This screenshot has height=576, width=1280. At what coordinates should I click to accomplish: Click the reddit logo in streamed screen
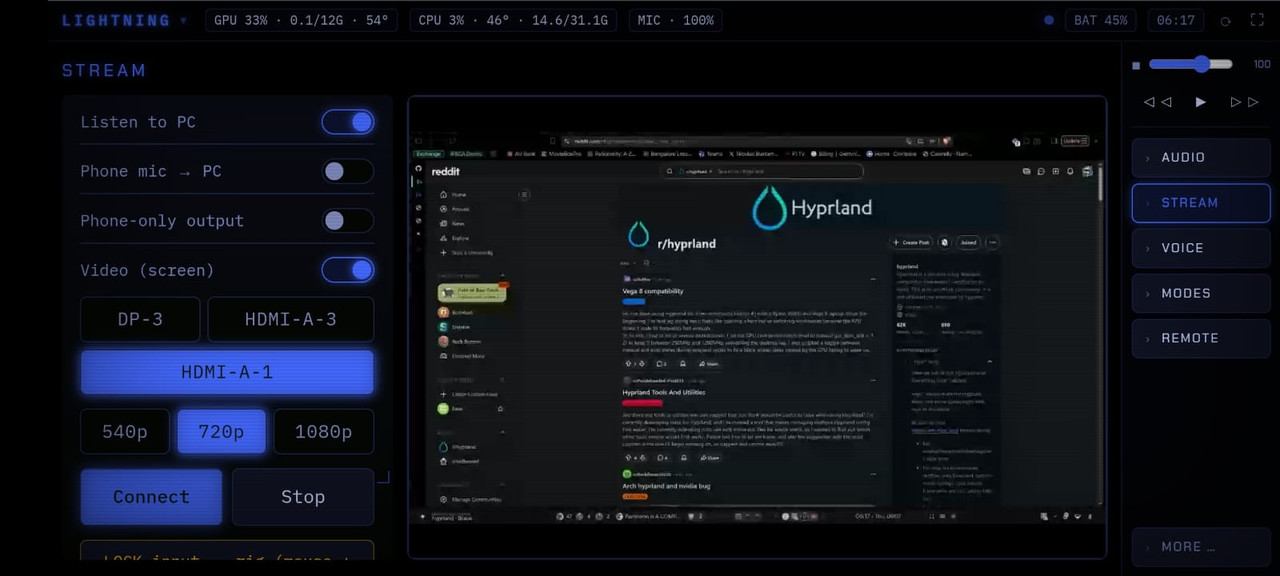coord(445,171)
